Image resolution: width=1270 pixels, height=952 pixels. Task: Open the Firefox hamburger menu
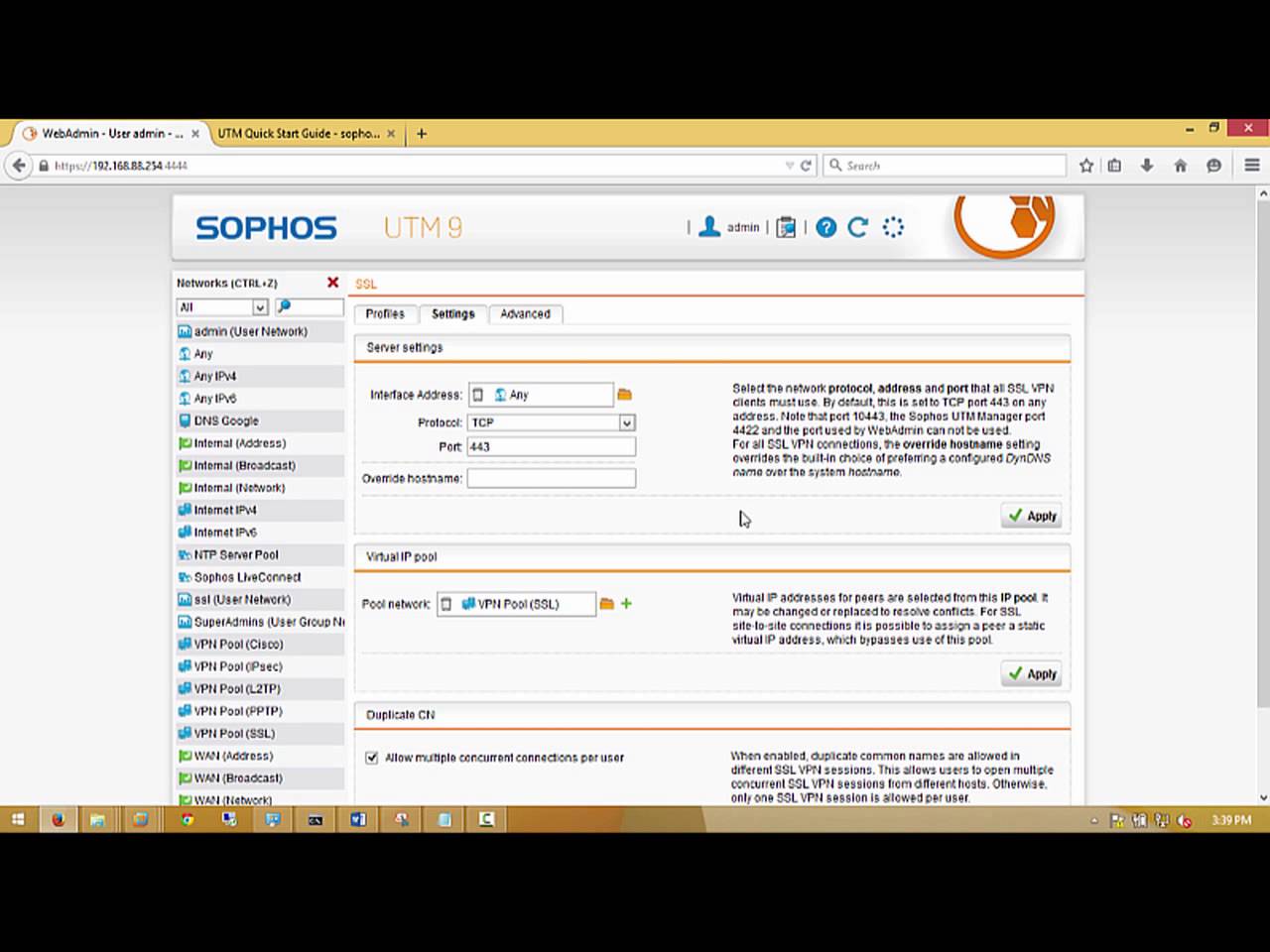coord(1252,166)
